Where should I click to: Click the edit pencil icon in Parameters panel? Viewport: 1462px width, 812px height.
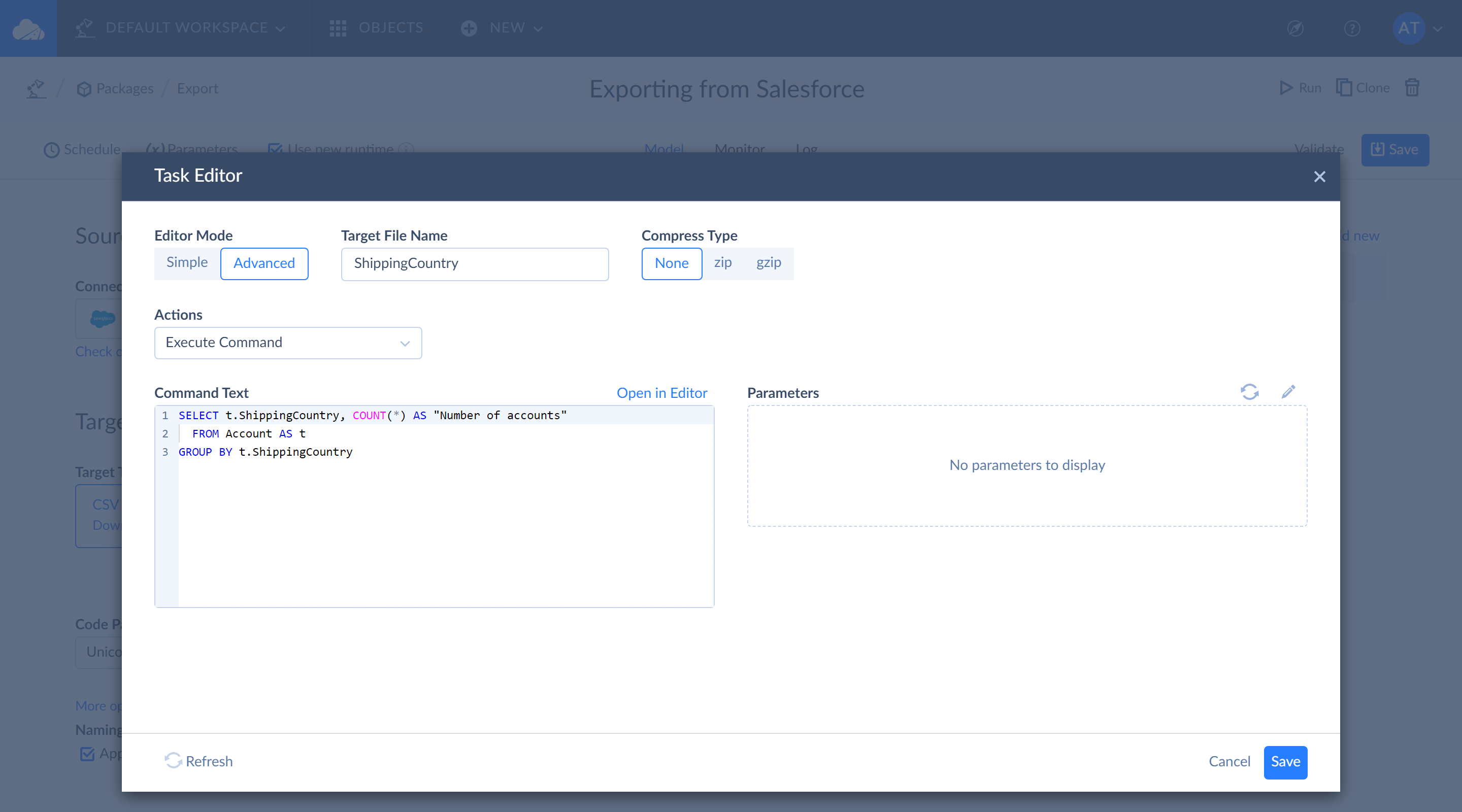pos(1288,391)
